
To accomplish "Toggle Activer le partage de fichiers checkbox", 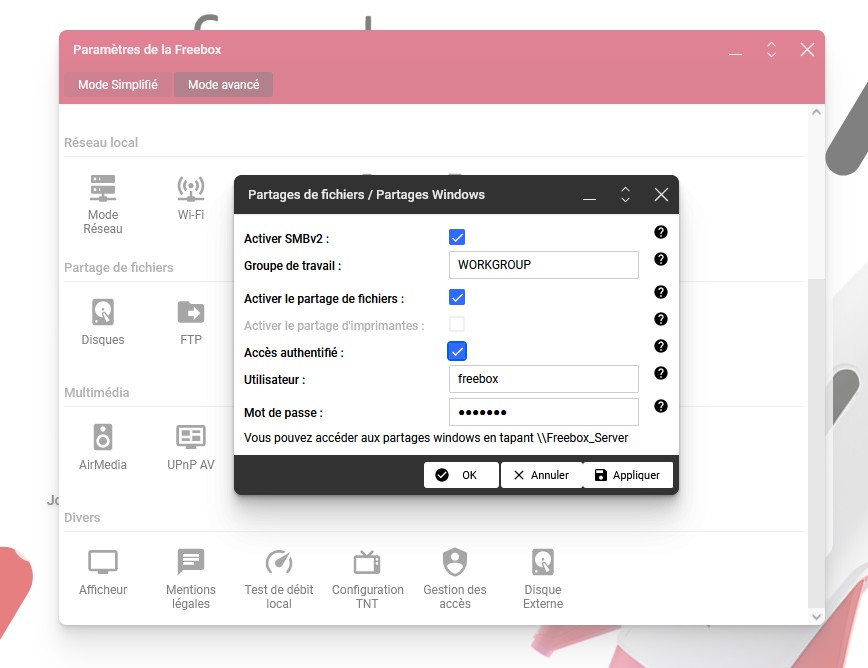I will tap(457, 297).
